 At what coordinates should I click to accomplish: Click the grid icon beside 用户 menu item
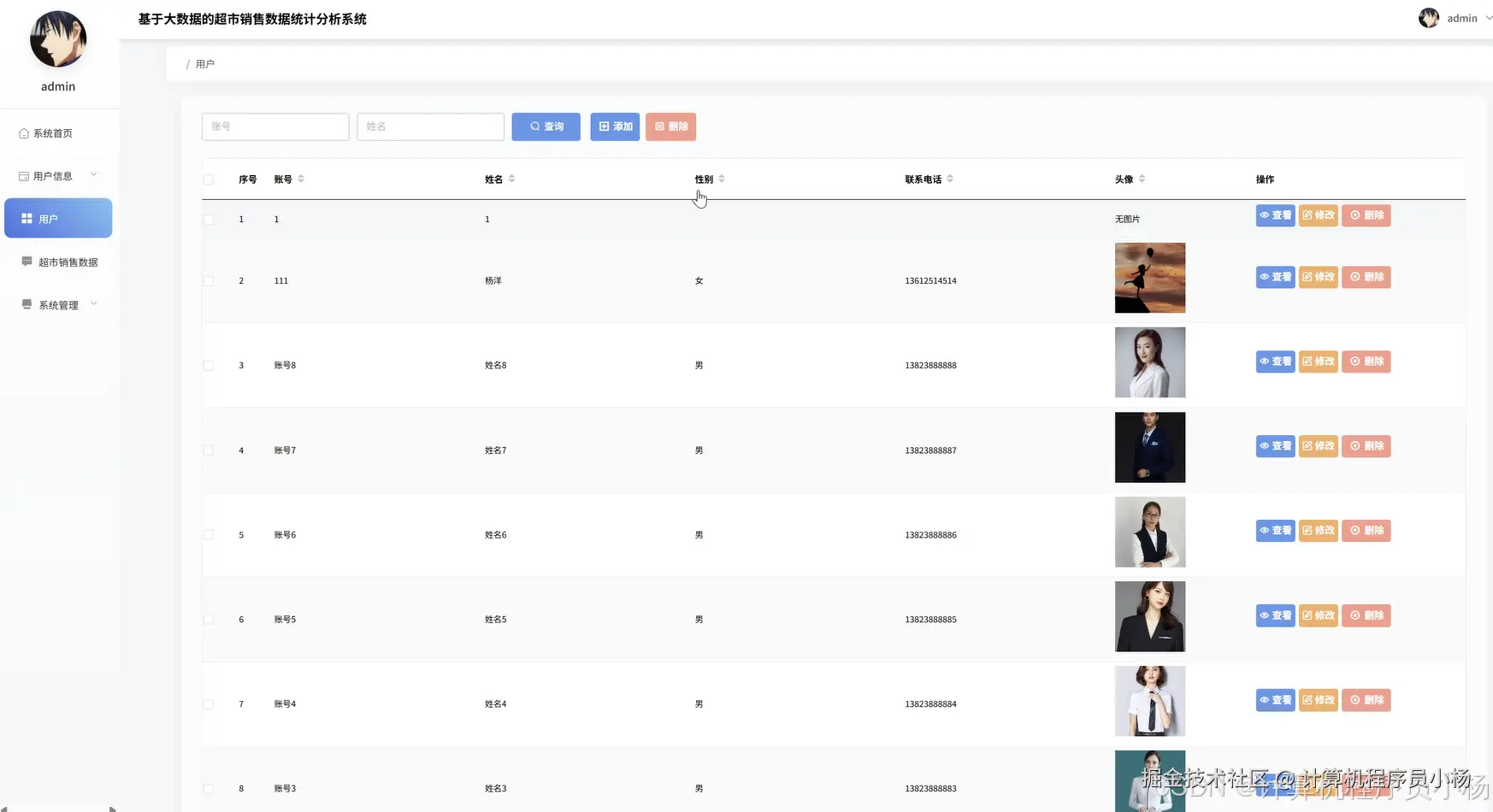27,219
